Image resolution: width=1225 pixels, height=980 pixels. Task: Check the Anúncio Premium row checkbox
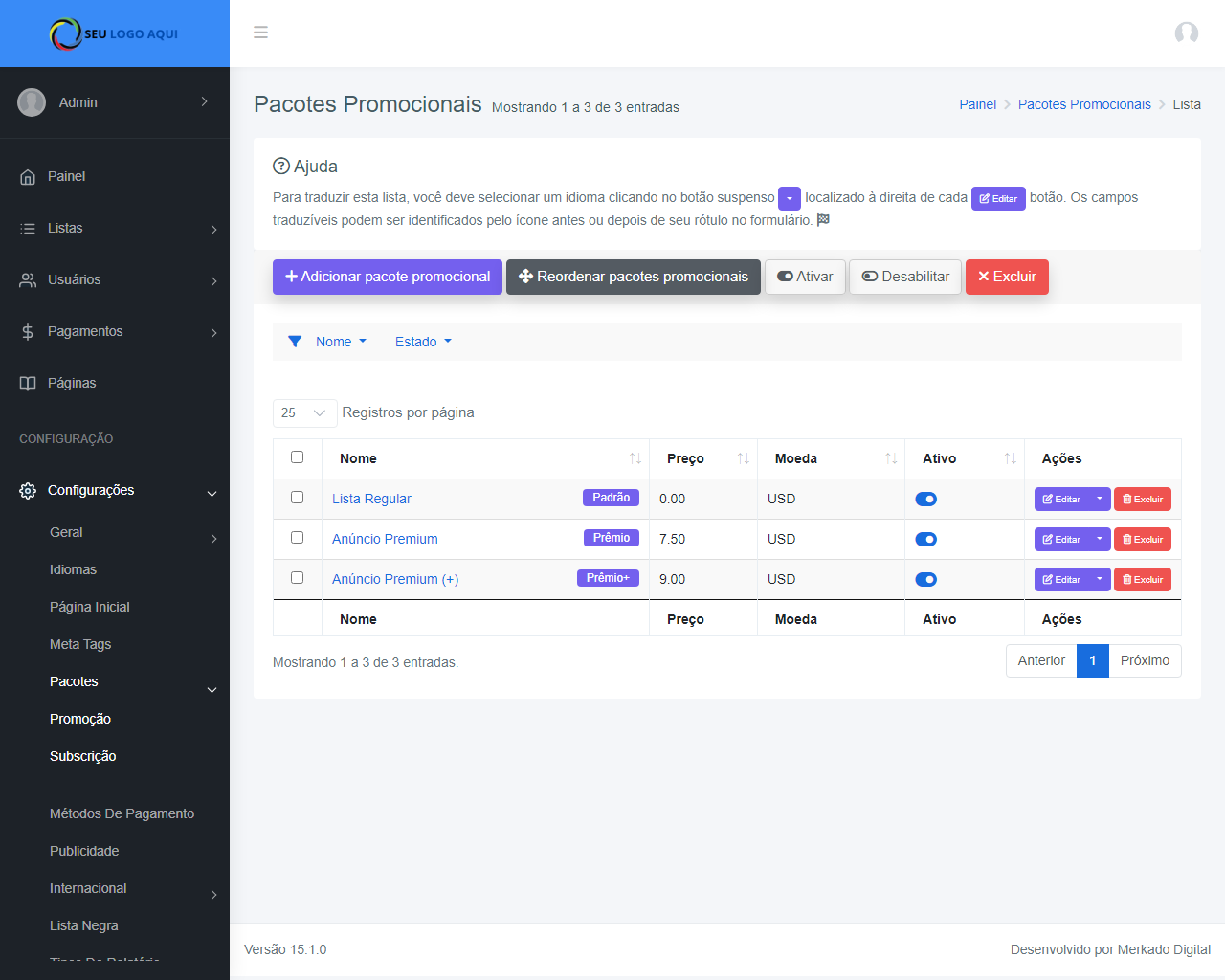tap(297, 538)
